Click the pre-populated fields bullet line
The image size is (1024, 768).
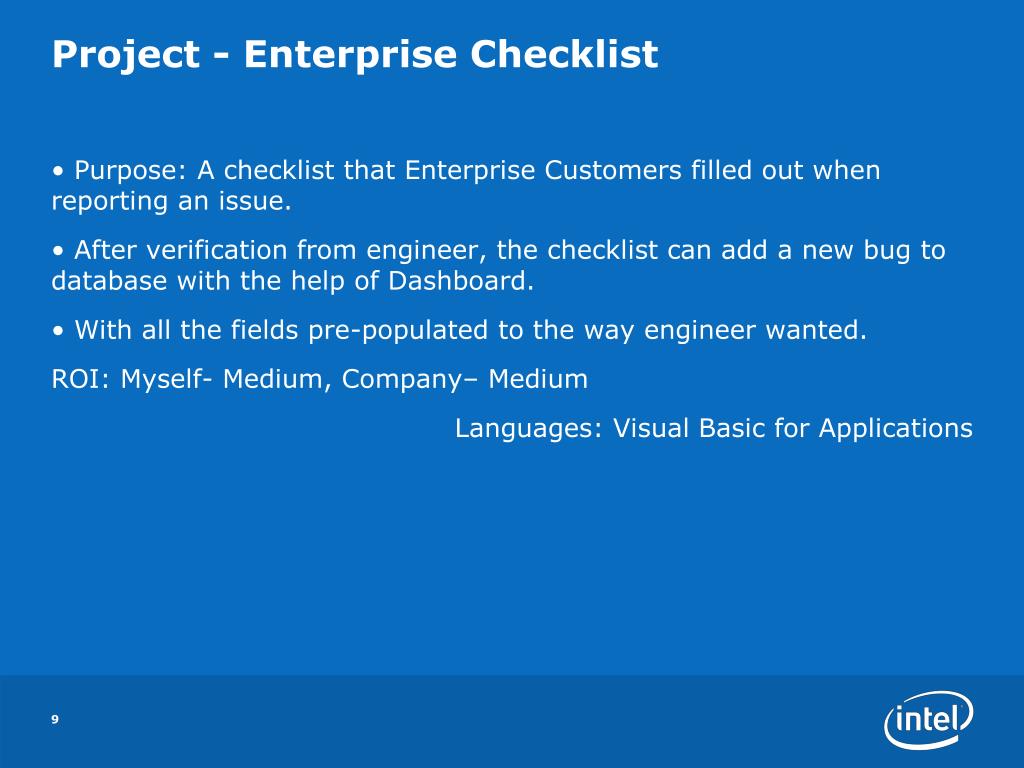tap(459, 330)
